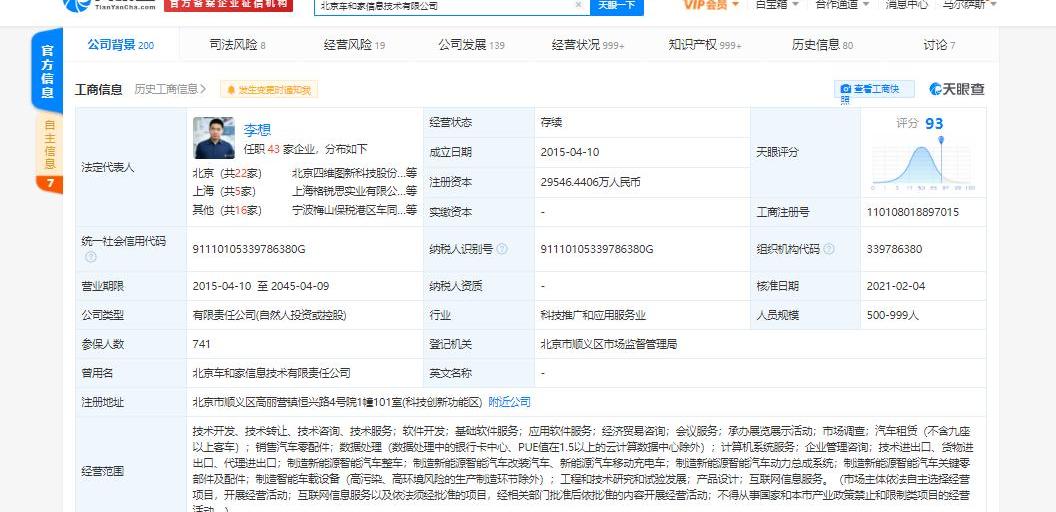Screen dimensions: 1056x512
Task: Click the 登记机关 value 北京市顺义区市场监督管理局
Action: [608, 344]
